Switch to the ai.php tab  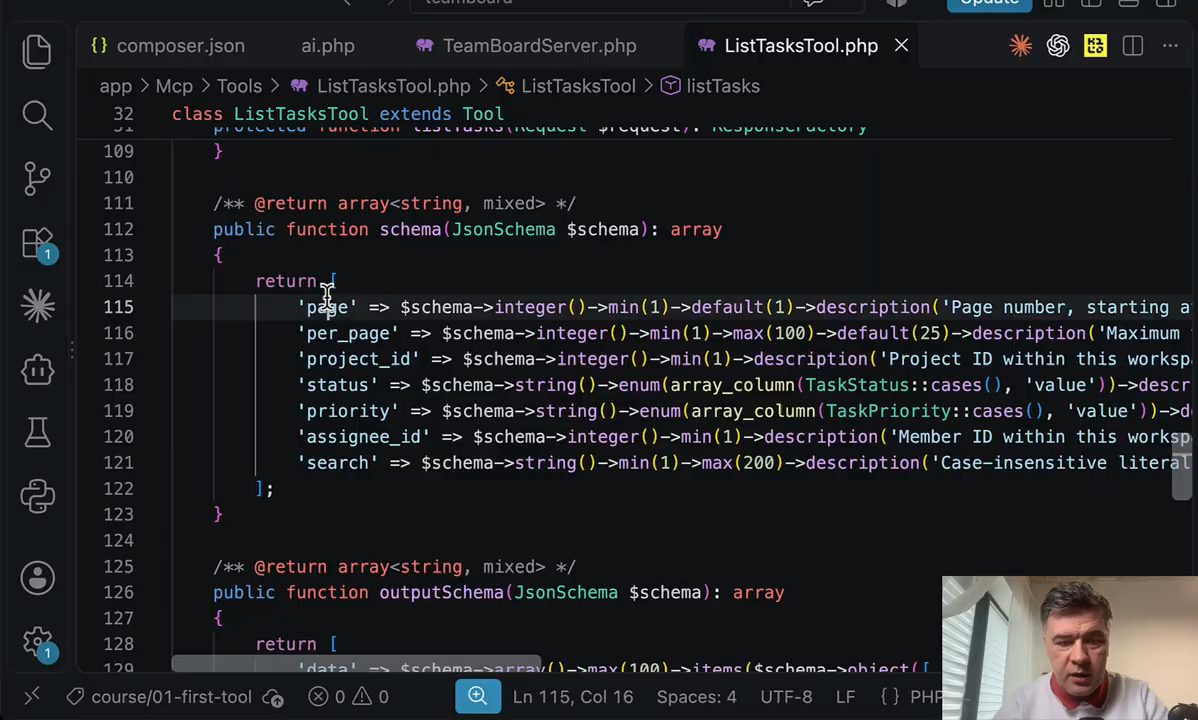328,46
